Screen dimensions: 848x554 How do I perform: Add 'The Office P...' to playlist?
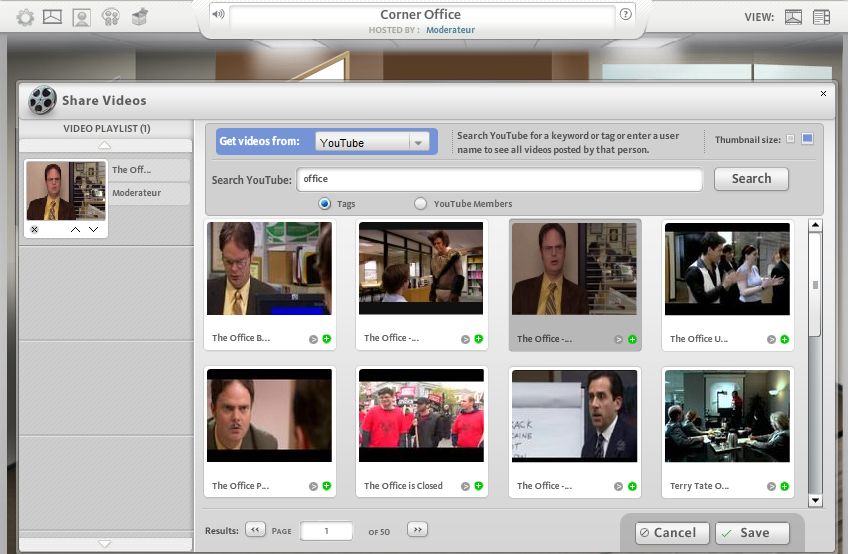click(x=327, y=486)
